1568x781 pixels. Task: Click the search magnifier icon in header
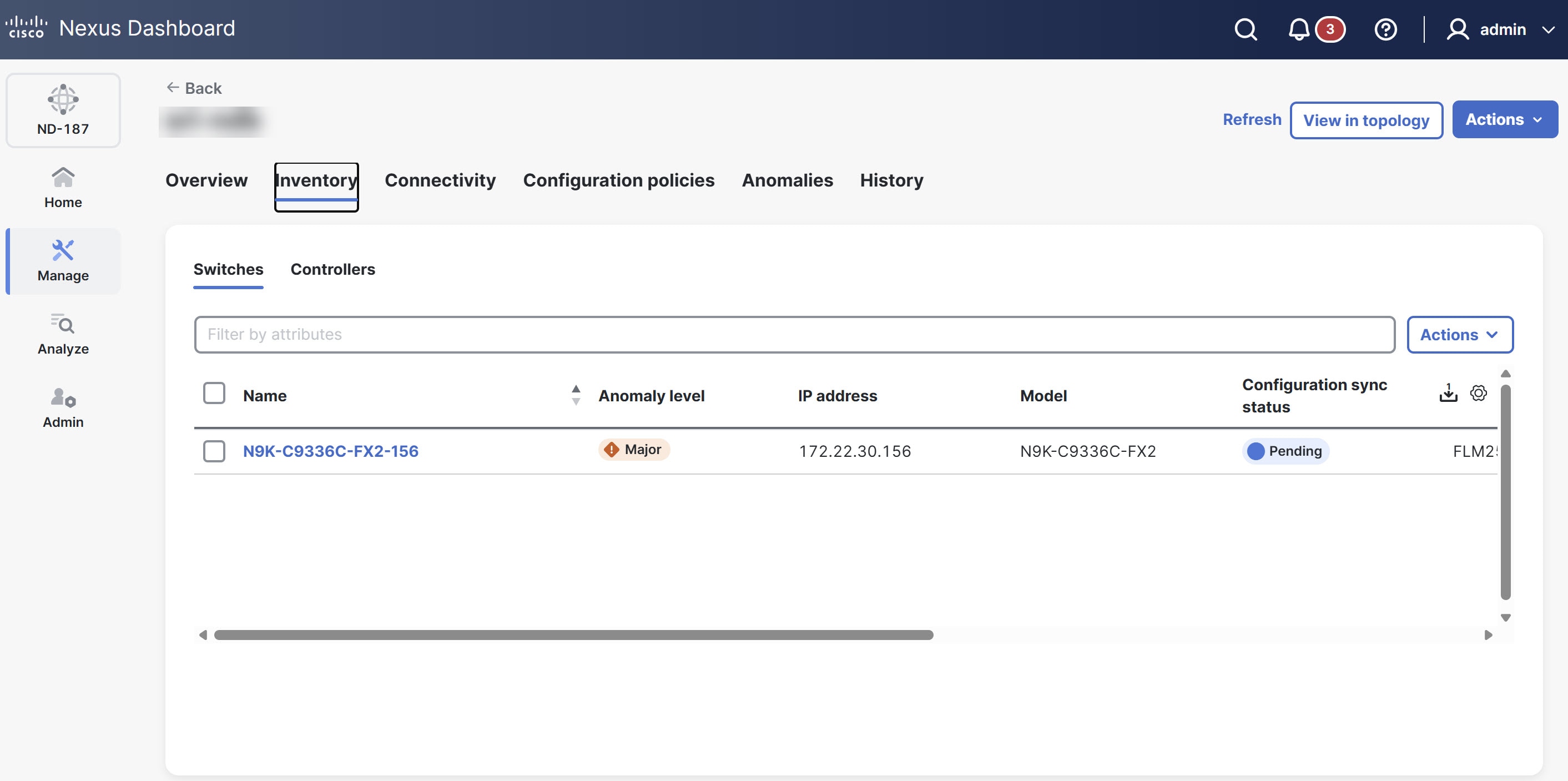click(1246, 29)
